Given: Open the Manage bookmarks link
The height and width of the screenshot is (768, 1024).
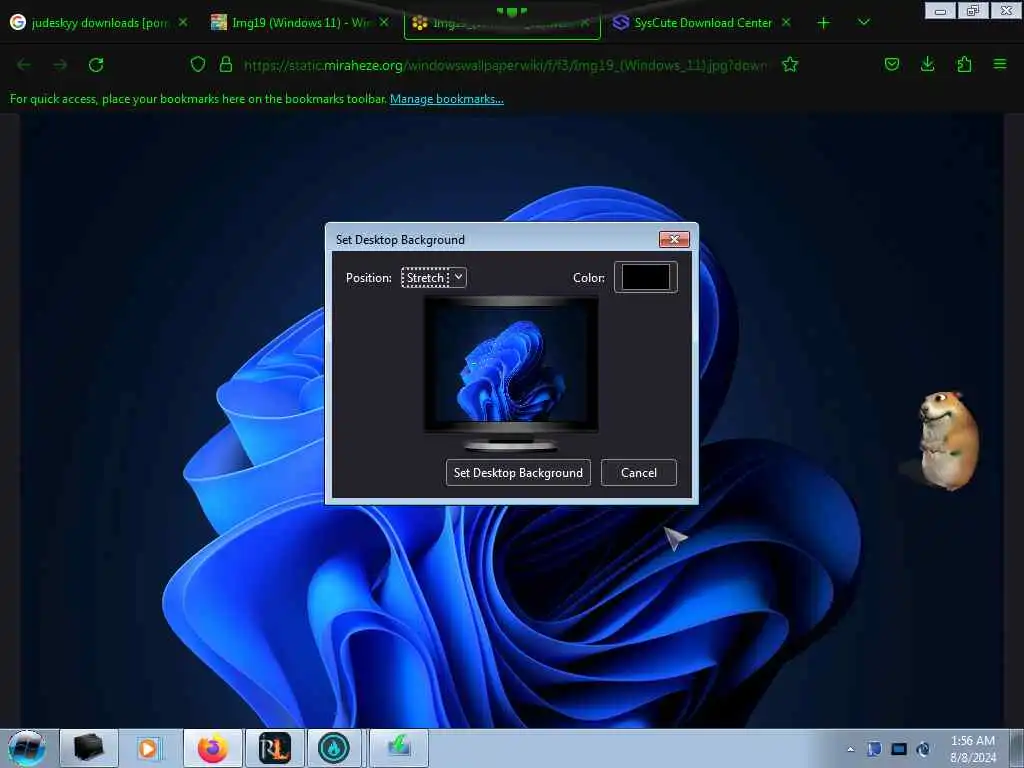Looking at the screenshot, I should click(447, 99).
